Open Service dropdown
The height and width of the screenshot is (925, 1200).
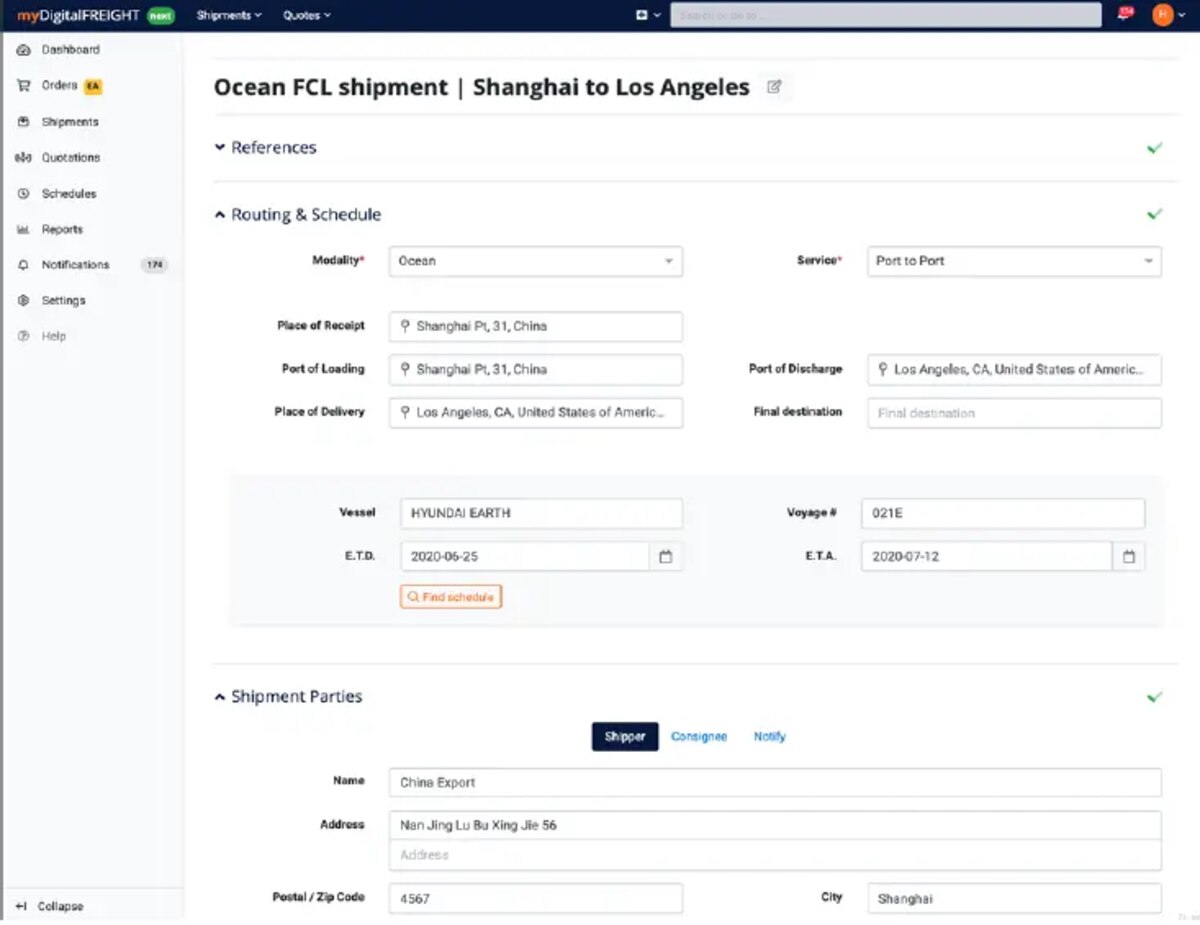tap(1014, 261)
